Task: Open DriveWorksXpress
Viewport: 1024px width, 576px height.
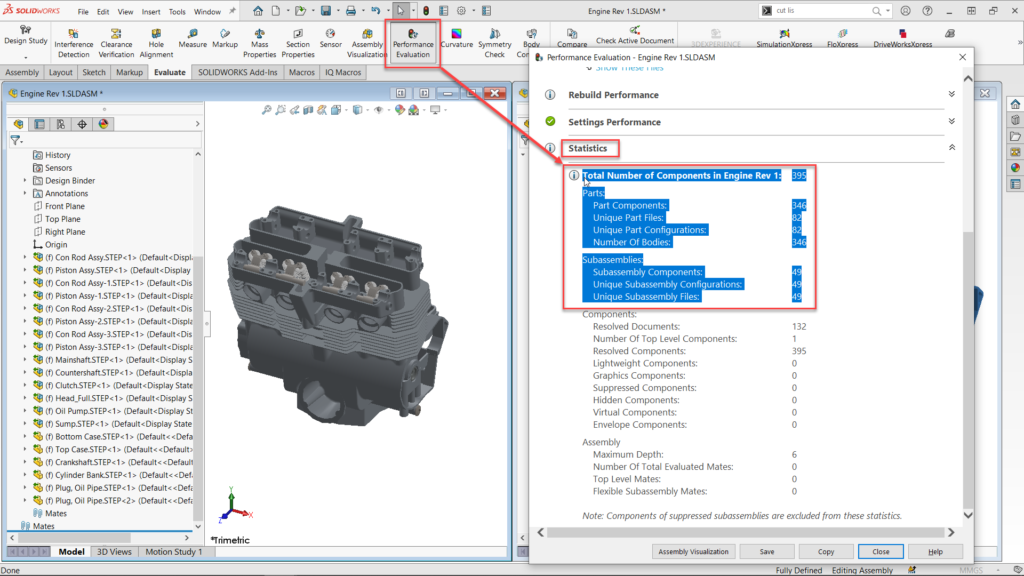Action: pos(903,39)
